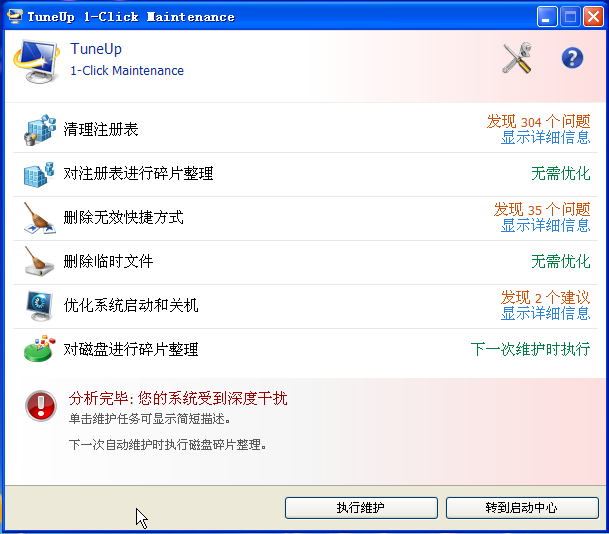Minimize the TuneUp window
The height and width of the screenshot is (534, 609).
547,17
